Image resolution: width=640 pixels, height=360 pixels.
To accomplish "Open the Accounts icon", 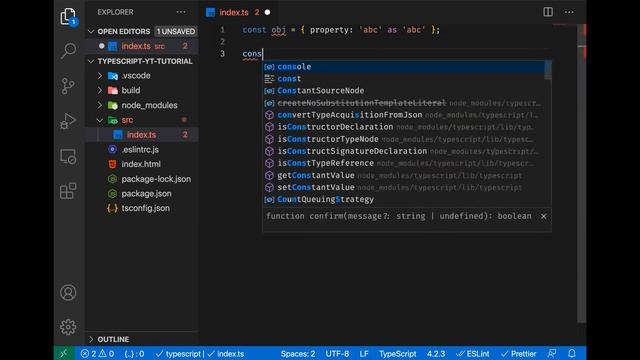I will click(x=68, y=293).
